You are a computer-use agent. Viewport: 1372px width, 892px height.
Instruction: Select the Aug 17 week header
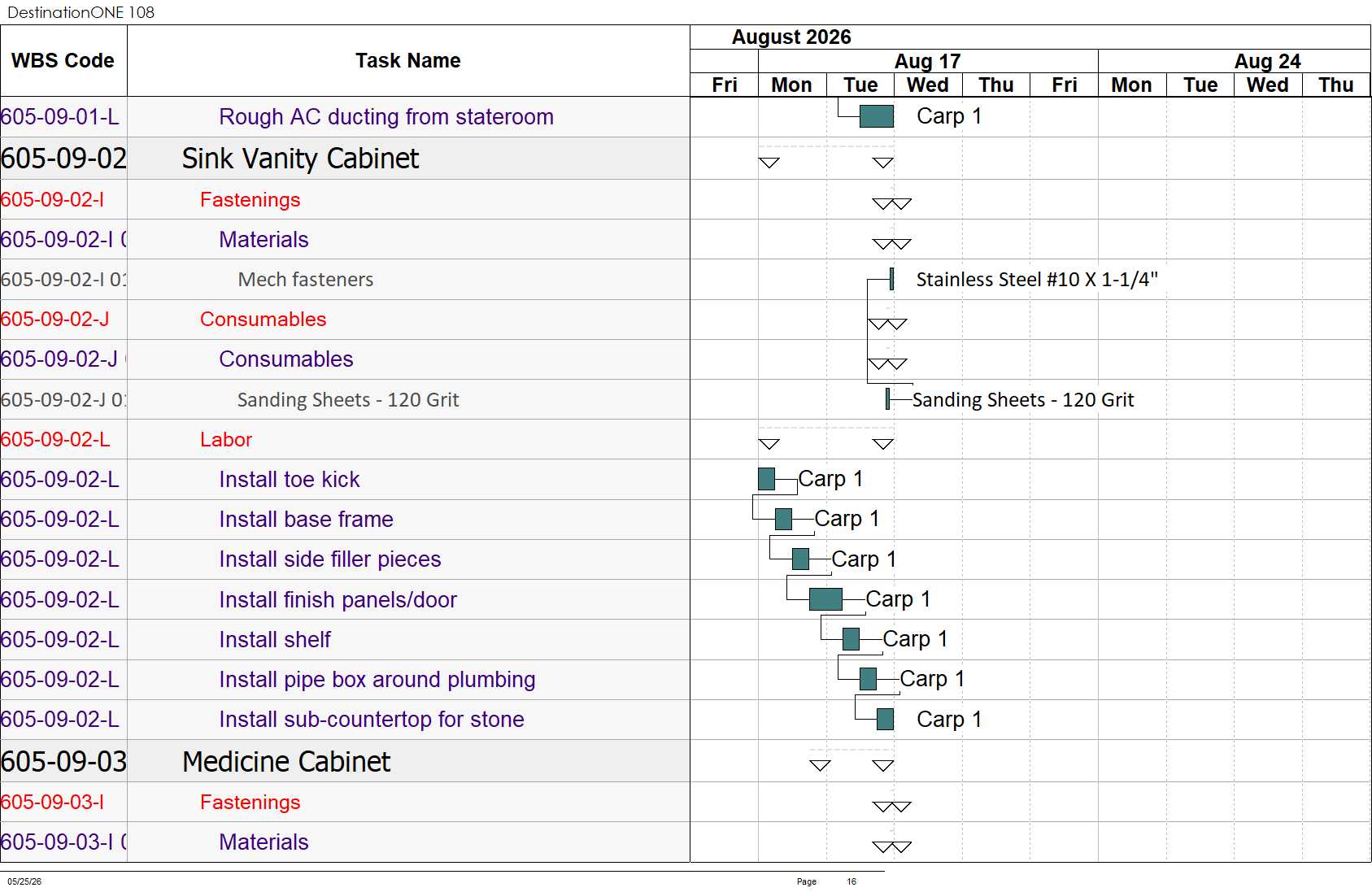(928, 61)
